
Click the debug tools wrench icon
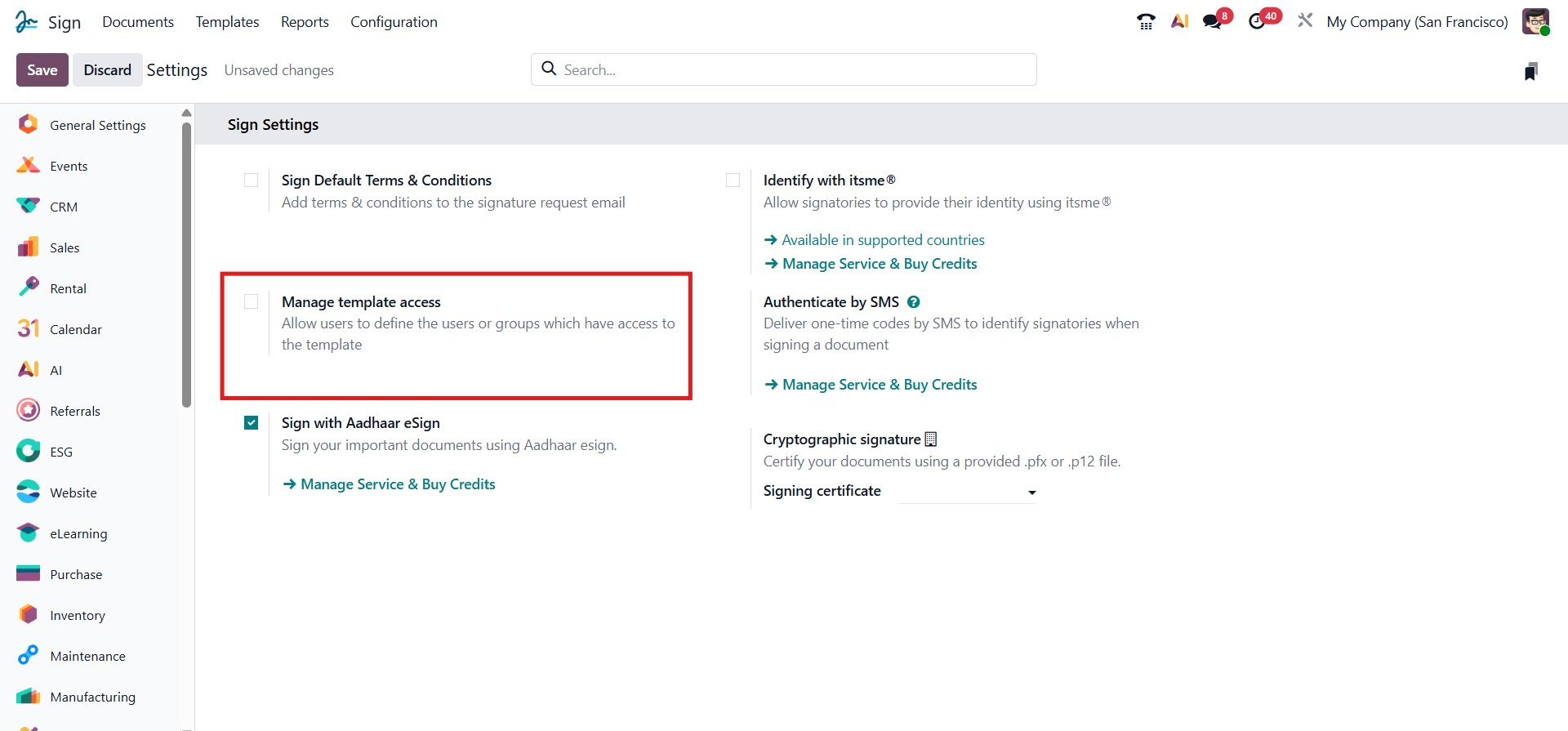pyautogui.click(x=1305, y=20)
